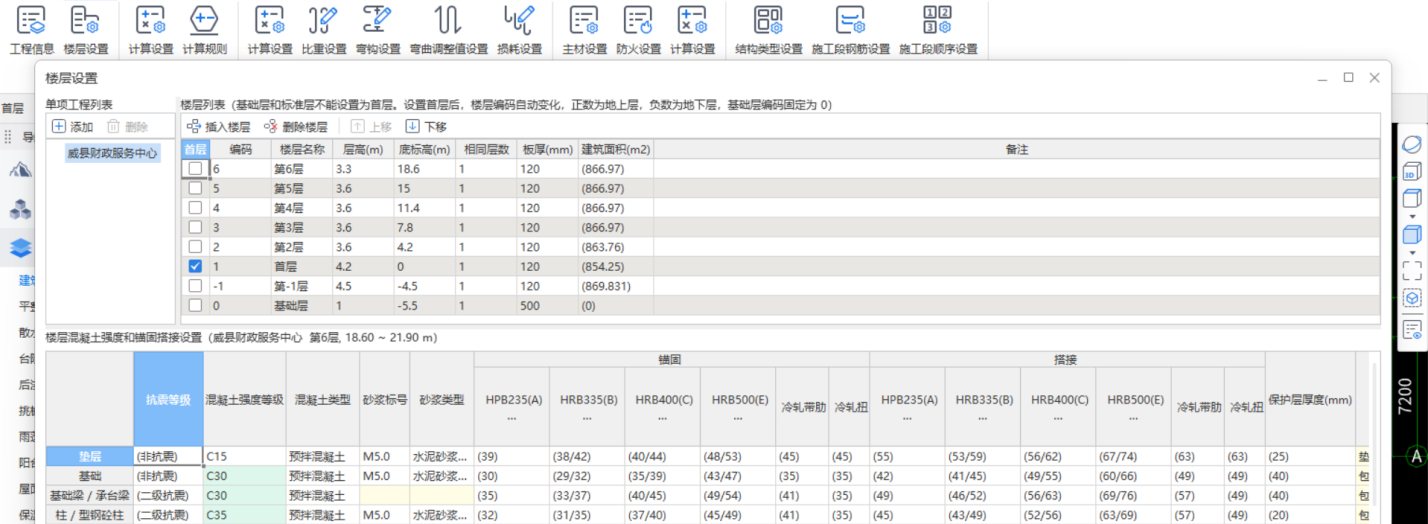The image size is (1428, 524).
Task: Expand arrow below solid blue cube icon
Action: tap(1412, 253)
